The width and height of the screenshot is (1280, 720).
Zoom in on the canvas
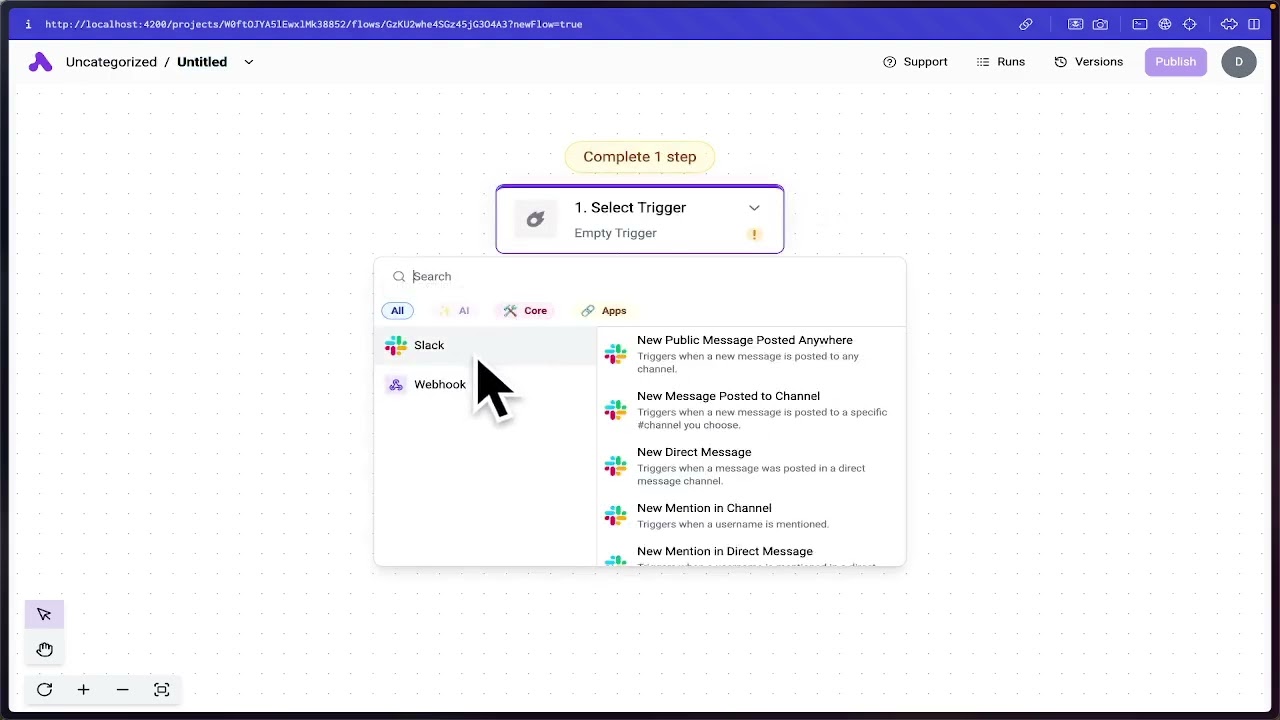click(83, 690)
